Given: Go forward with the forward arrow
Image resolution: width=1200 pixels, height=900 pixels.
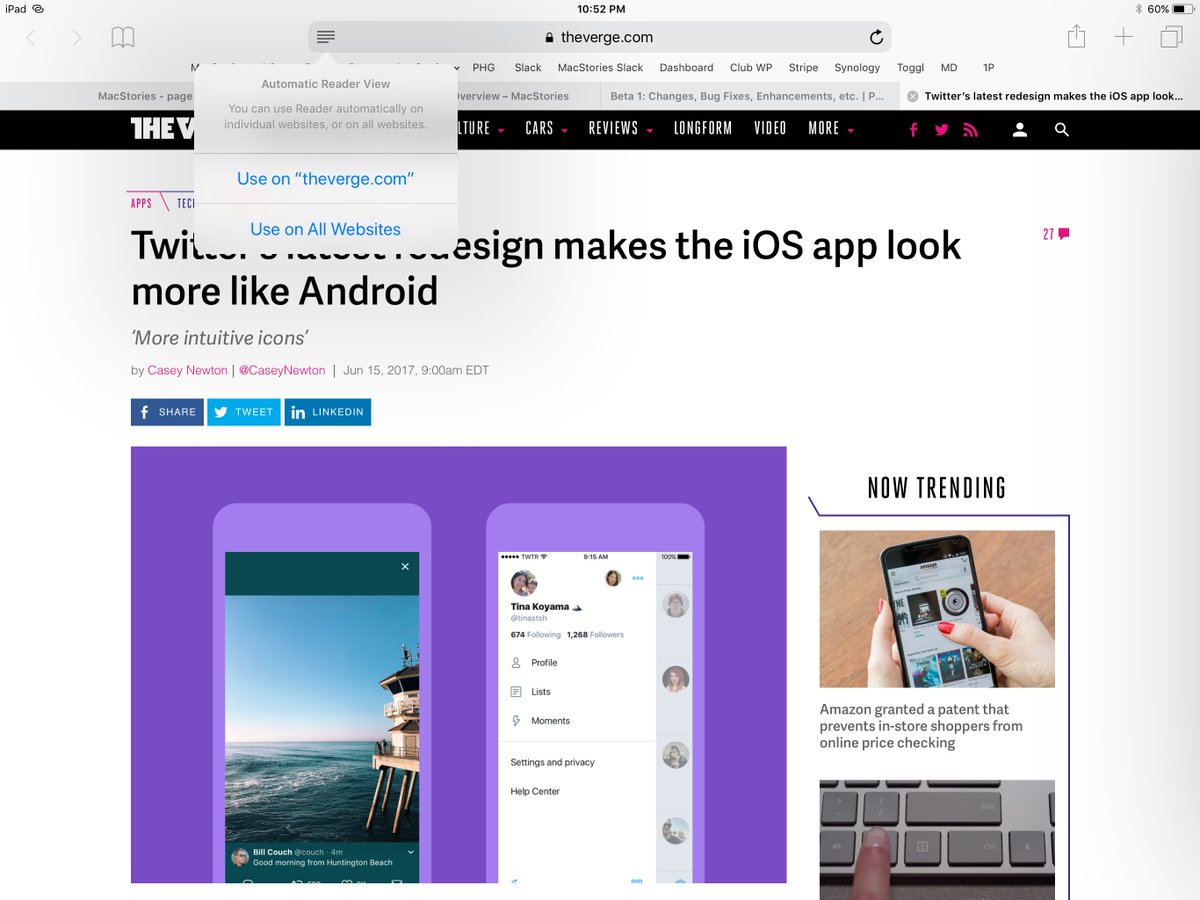Looking at the screenshot, I should [x=77, y=38].
